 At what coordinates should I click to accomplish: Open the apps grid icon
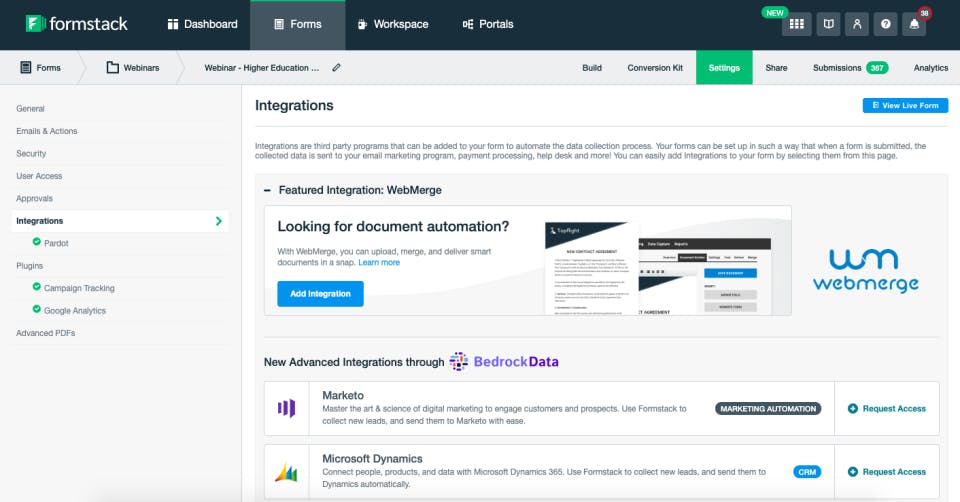pos(797,24)
